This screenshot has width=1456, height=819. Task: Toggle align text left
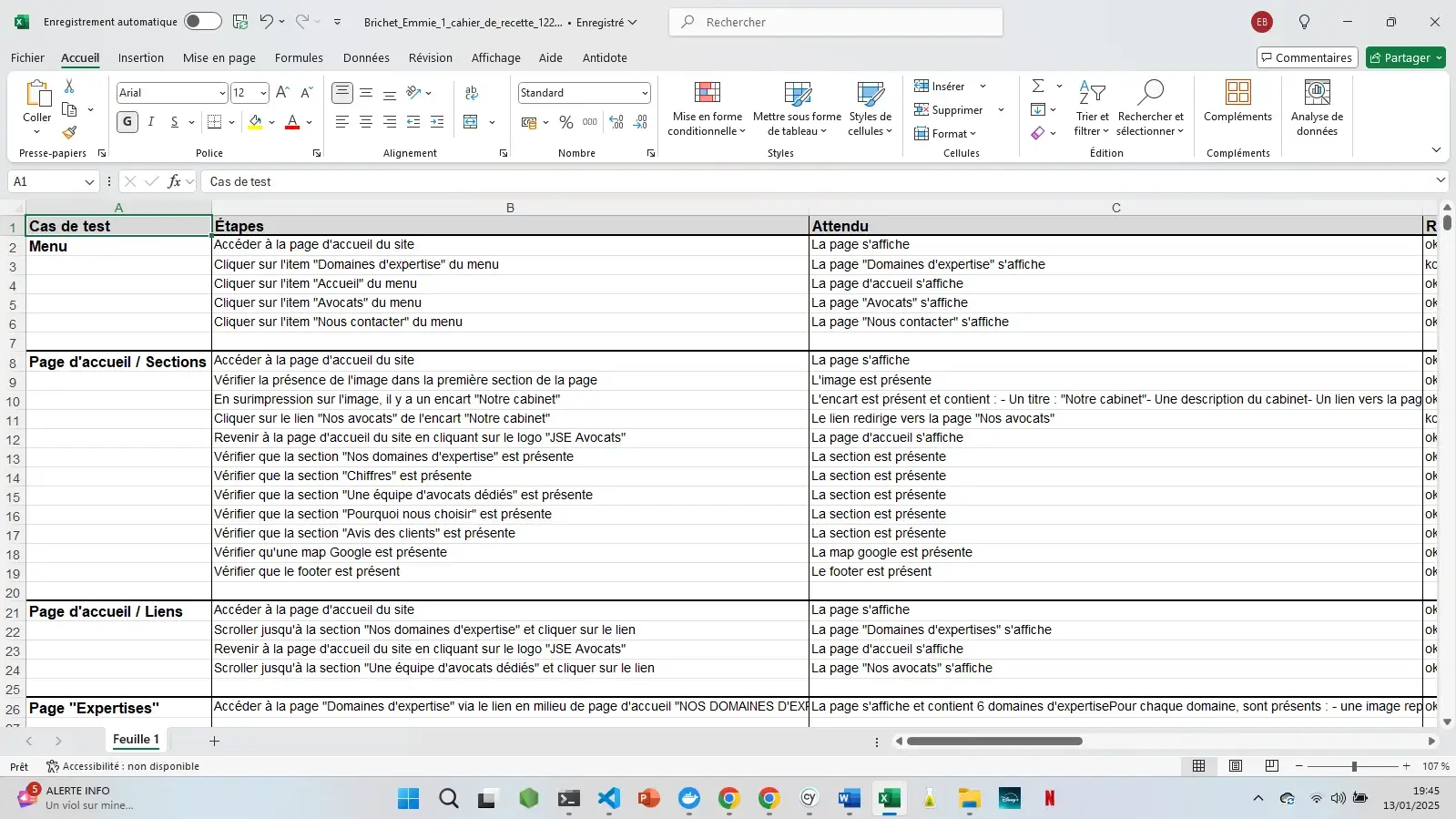[342, 122]
